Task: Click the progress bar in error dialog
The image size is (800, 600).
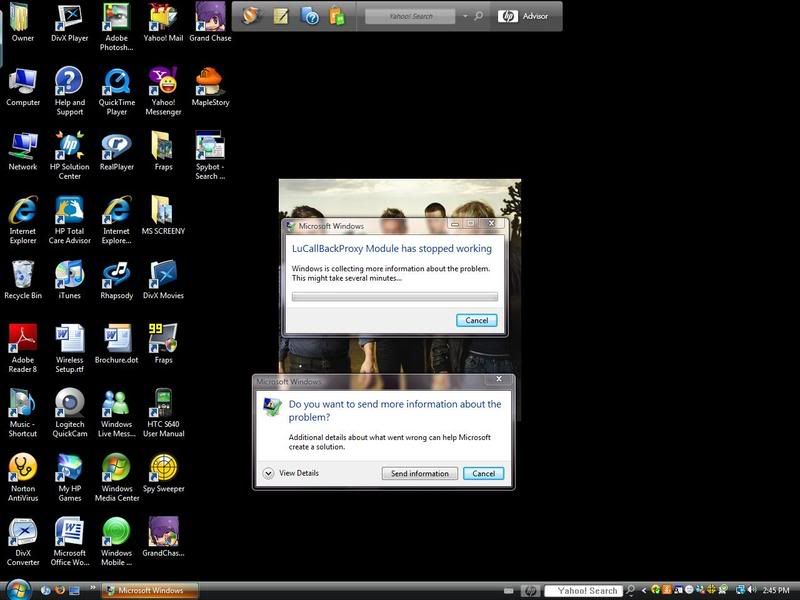Action: [394, 297]
